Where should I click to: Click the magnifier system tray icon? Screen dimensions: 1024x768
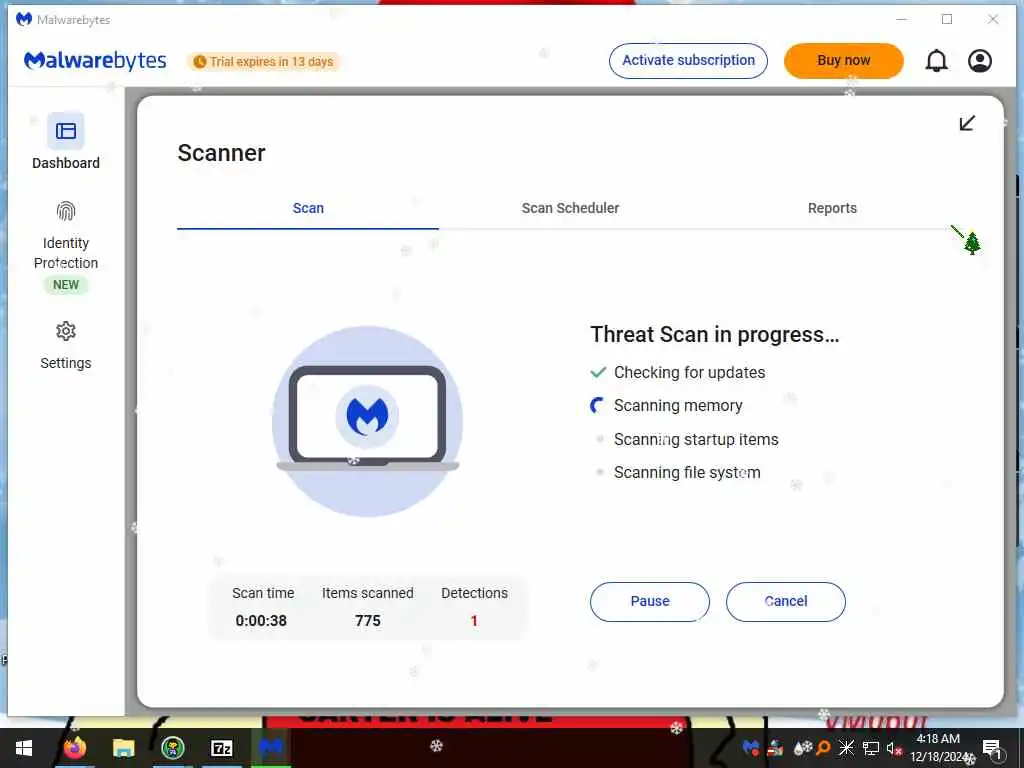[824, 748]
